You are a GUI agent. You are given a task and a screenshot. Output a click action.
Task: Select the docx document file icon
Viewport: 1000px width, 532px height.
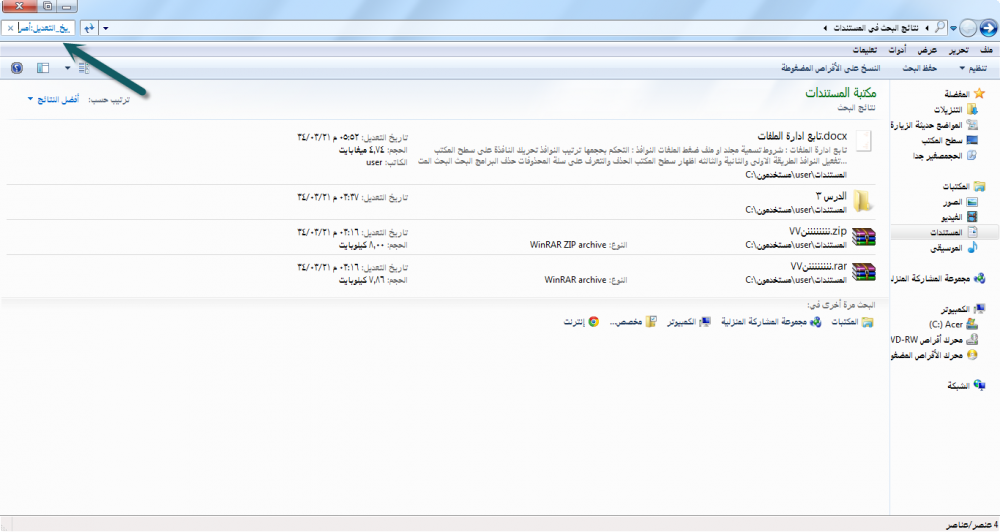coord(863,141)
